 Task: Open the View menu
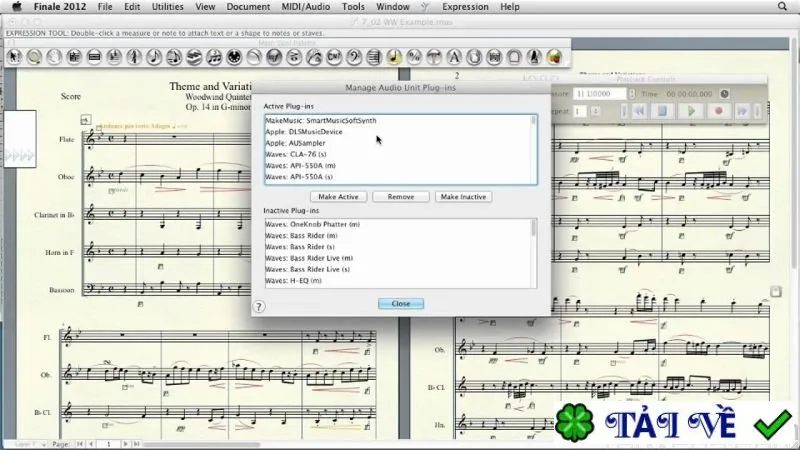coord(205,7)
